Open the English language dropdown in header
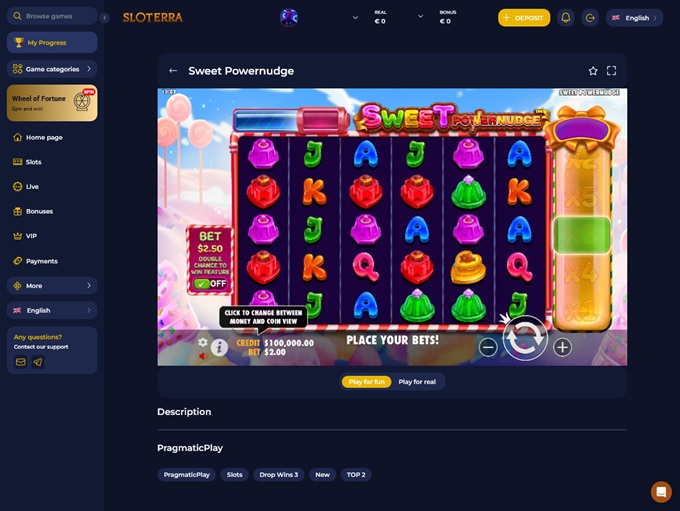 [x=634, y=18]
